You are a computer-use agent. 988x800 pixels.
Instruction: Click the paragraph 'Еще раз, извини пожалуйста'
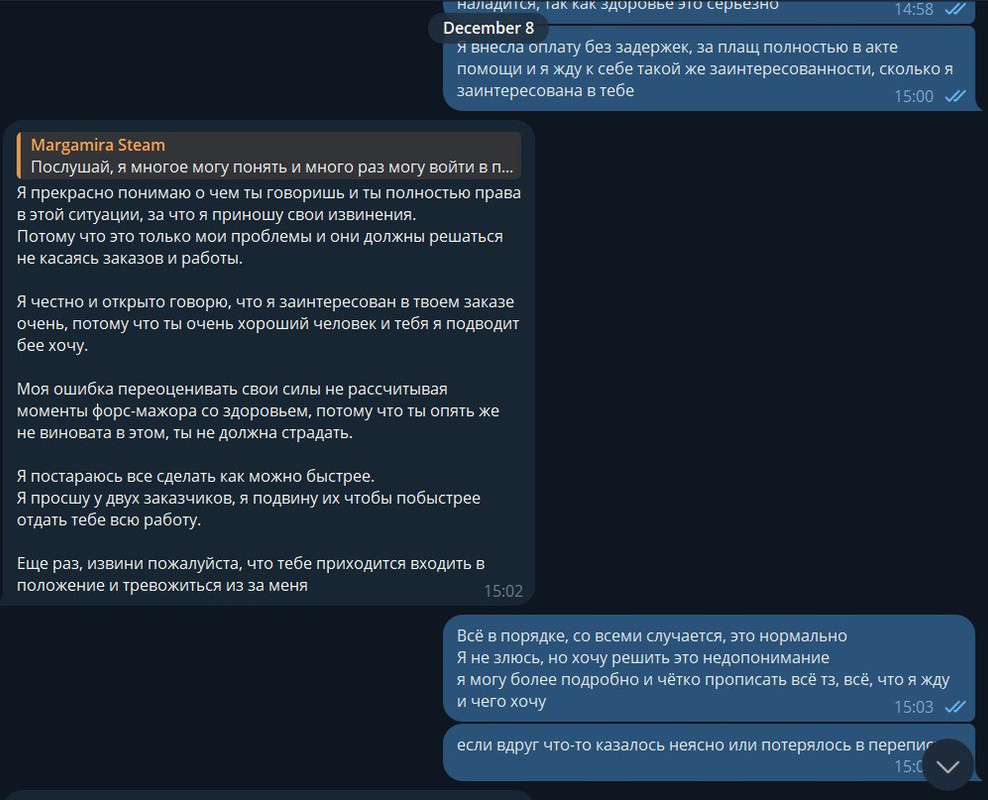coord(251,574)
